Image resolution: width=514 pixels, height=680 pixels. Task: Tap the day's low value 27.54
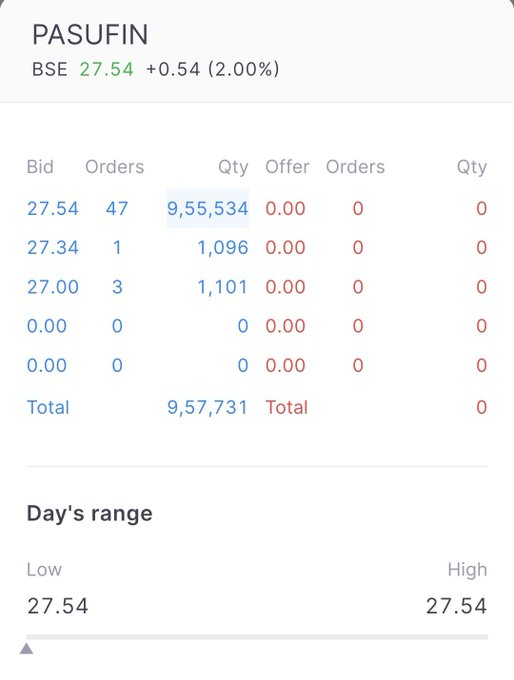pos(58,606)
